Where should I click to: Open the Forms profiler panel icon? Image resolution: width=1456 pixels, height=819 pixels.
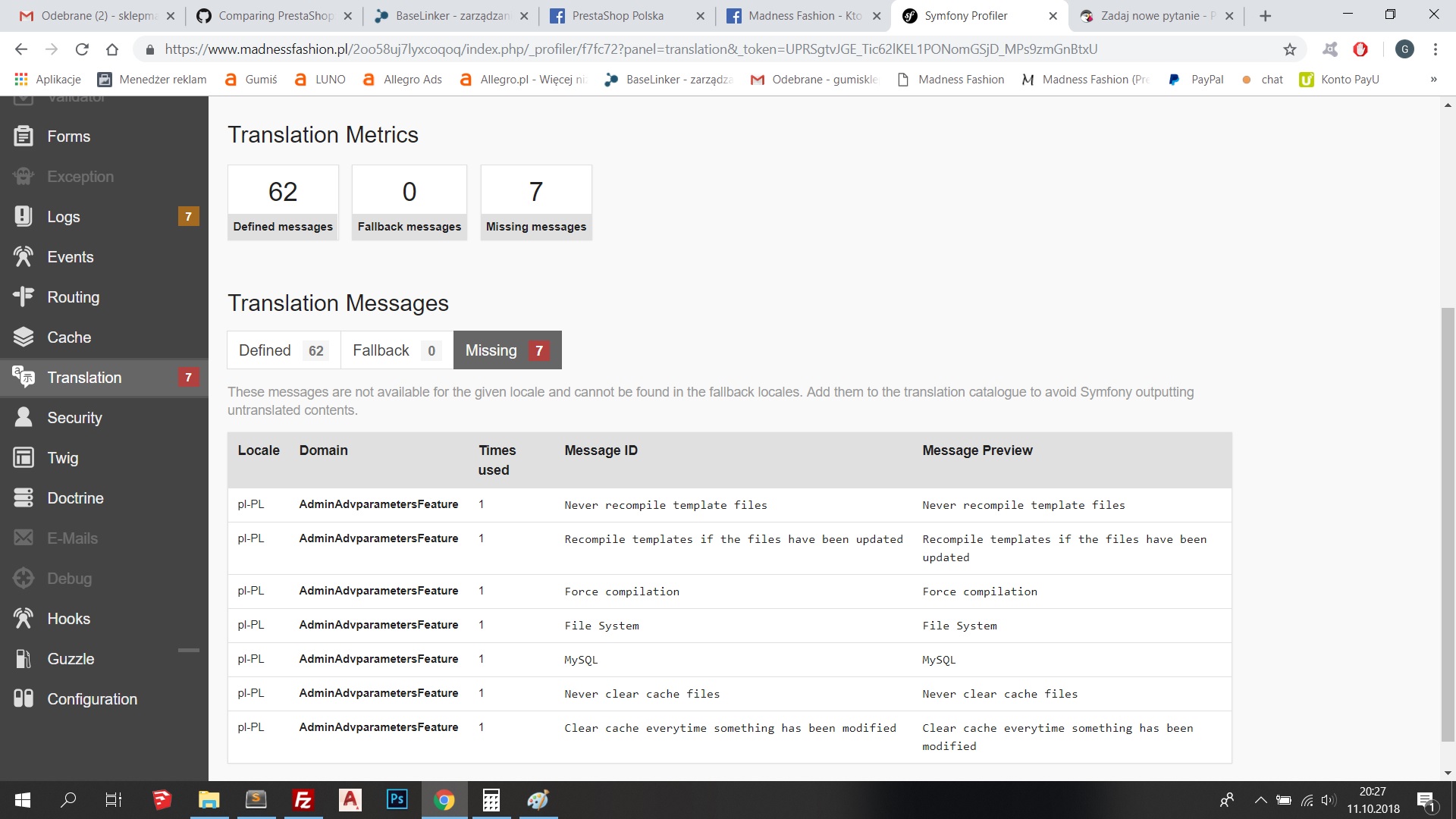(24, 136)
